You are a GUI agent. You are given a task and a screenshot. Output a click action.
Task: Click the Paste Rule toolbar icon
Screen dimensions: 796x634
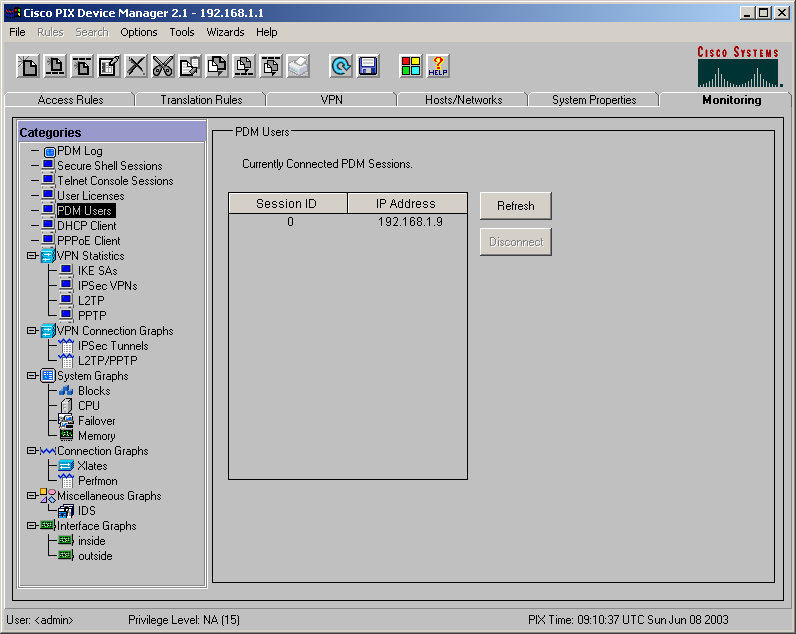tap(217, 66)
